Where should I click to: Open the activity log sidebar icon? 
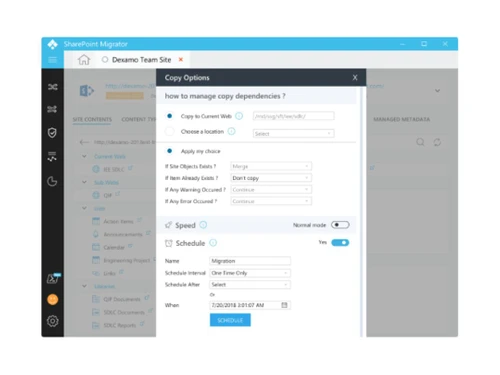pyautogui.click(x=52, y=156)
